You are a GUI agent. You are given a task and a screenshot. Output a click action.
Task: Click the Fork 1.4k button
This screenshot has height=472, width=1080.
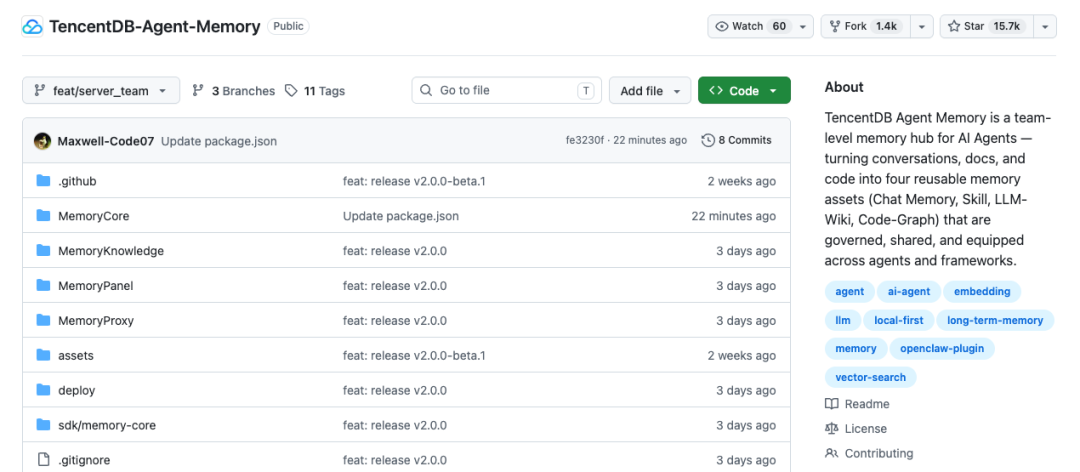tap(866, 26)
